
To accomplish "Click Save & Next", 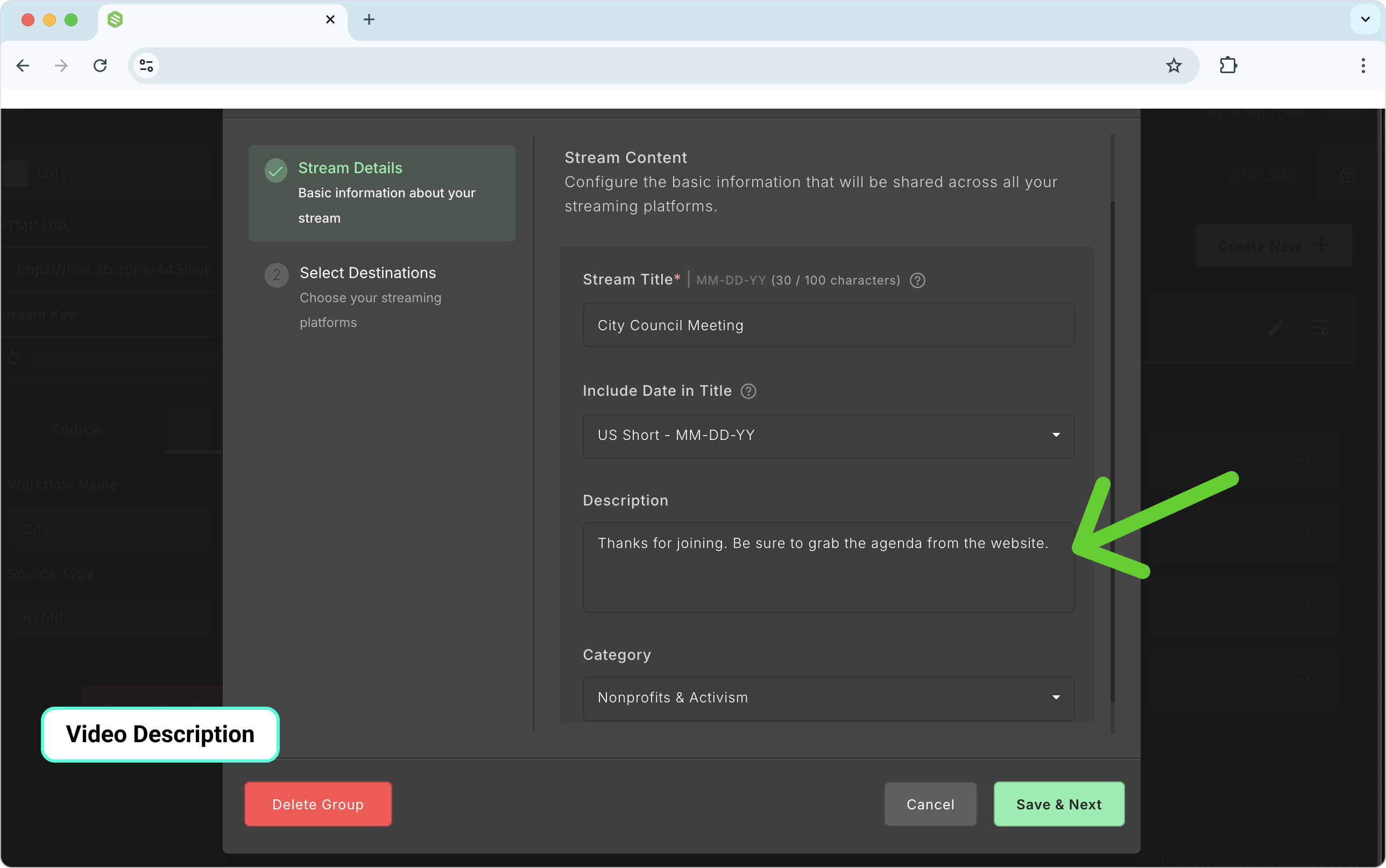I will 1059,805.
